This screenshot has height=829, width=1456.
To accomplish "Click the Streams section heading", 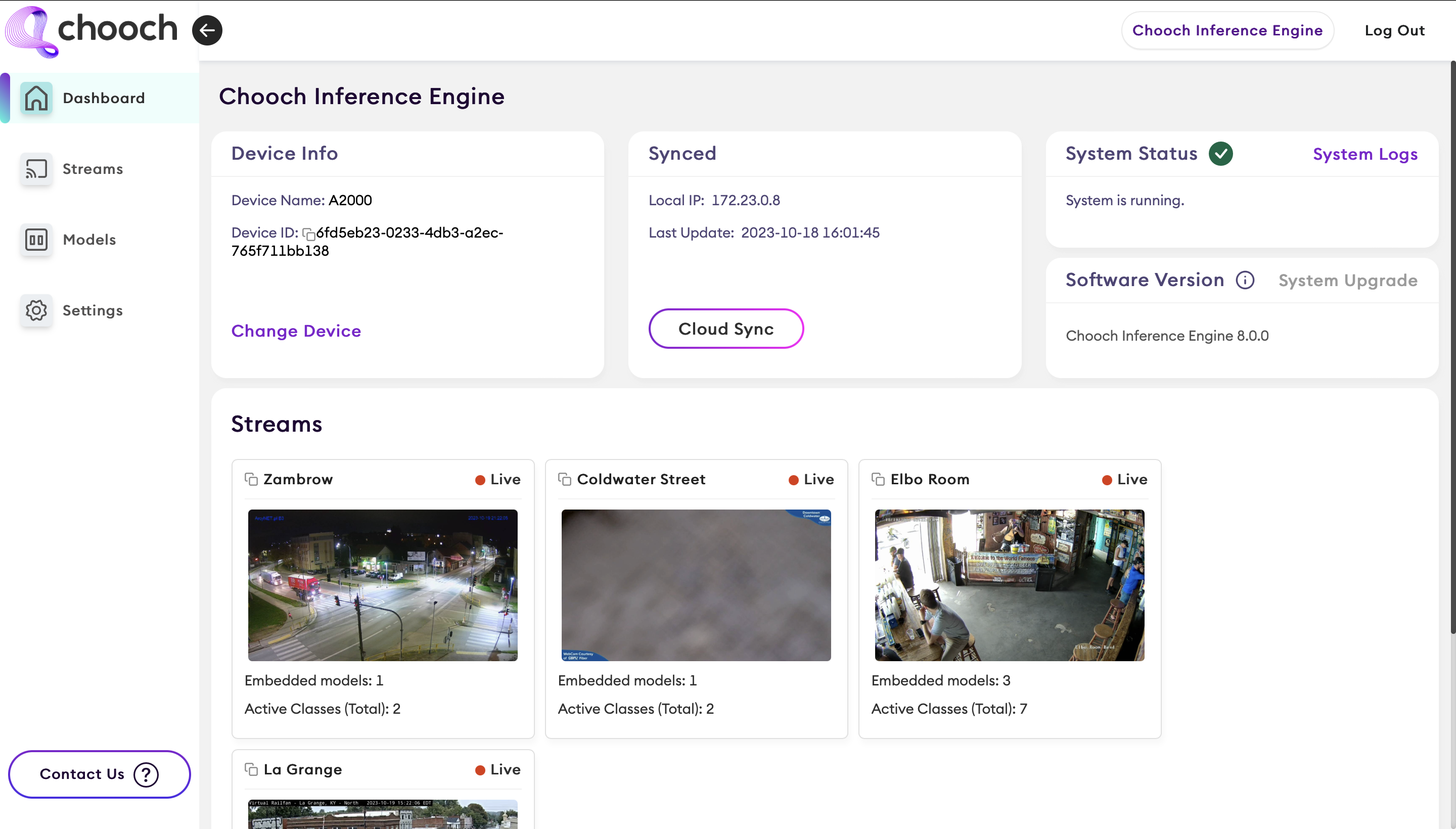I will click(x=277, y=425).
